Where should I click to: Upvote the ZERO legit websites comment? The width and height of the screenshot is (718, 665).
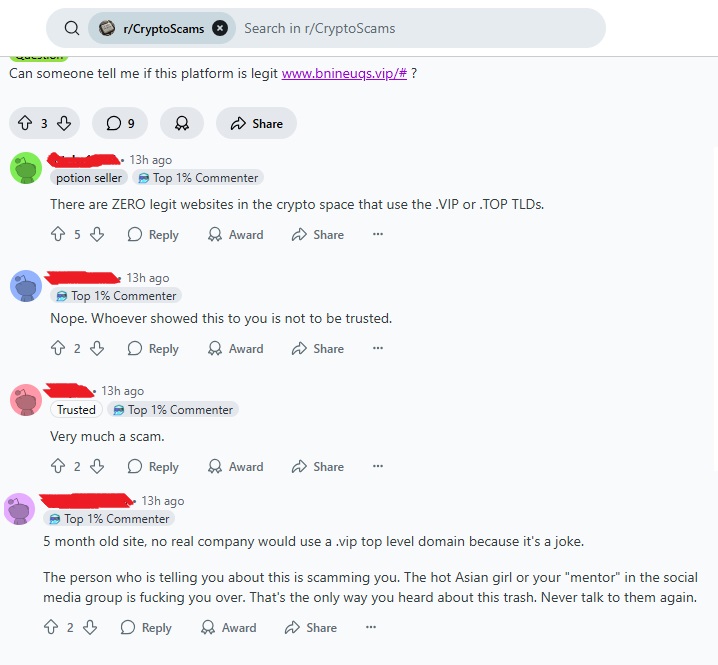coord(58,234)
